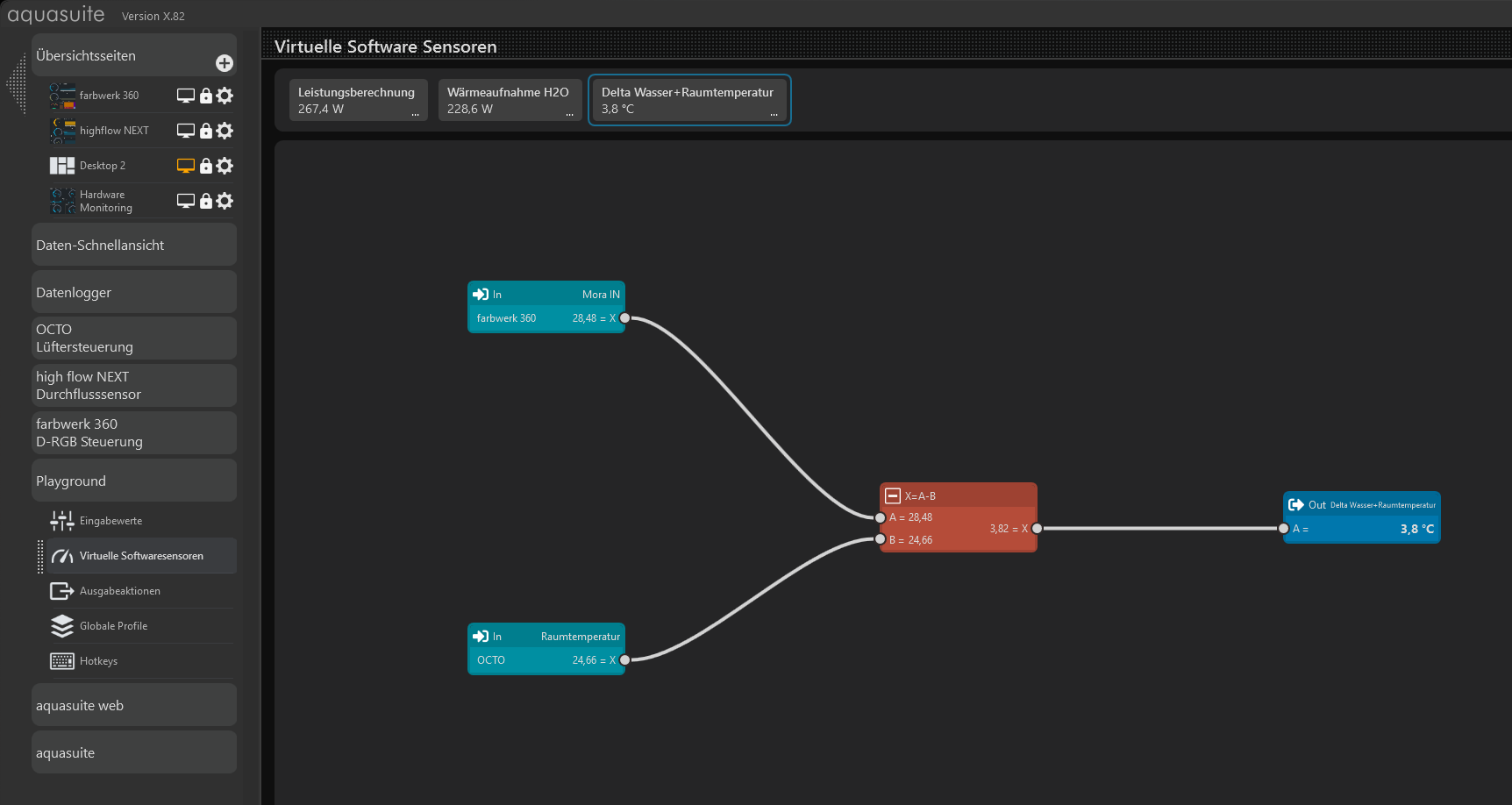Unlock the Desktop 2 overview page
The height and width of the screenshot is (805, 1512).
tap(206, 166)
